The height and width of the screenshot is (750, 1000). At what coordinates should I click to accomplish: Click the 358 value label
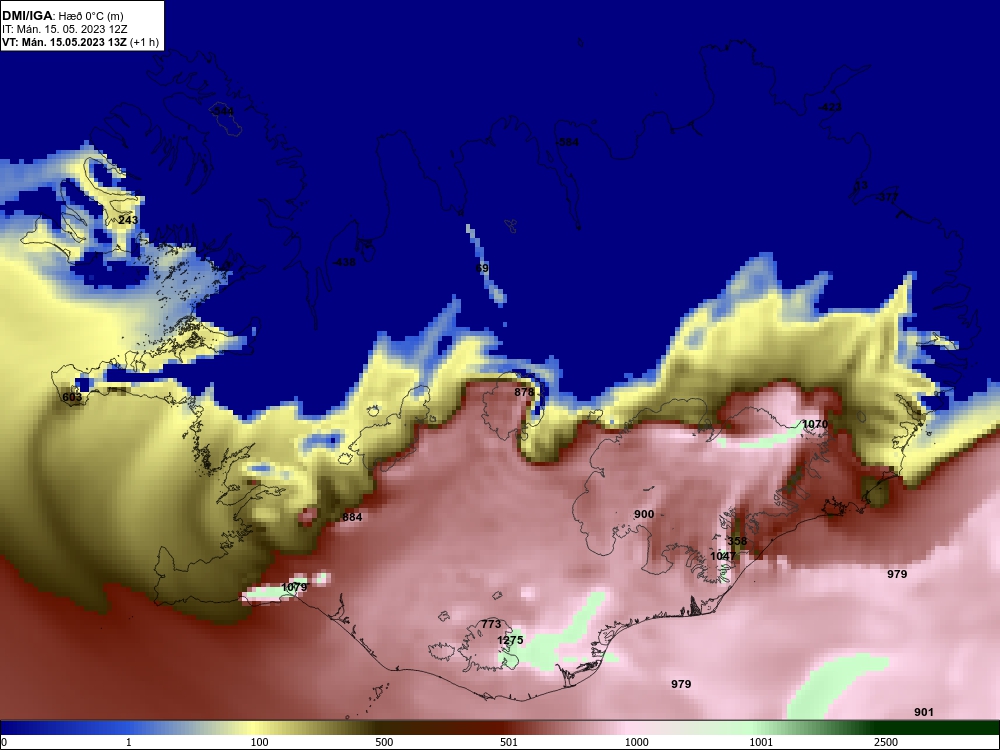(737, 541)
